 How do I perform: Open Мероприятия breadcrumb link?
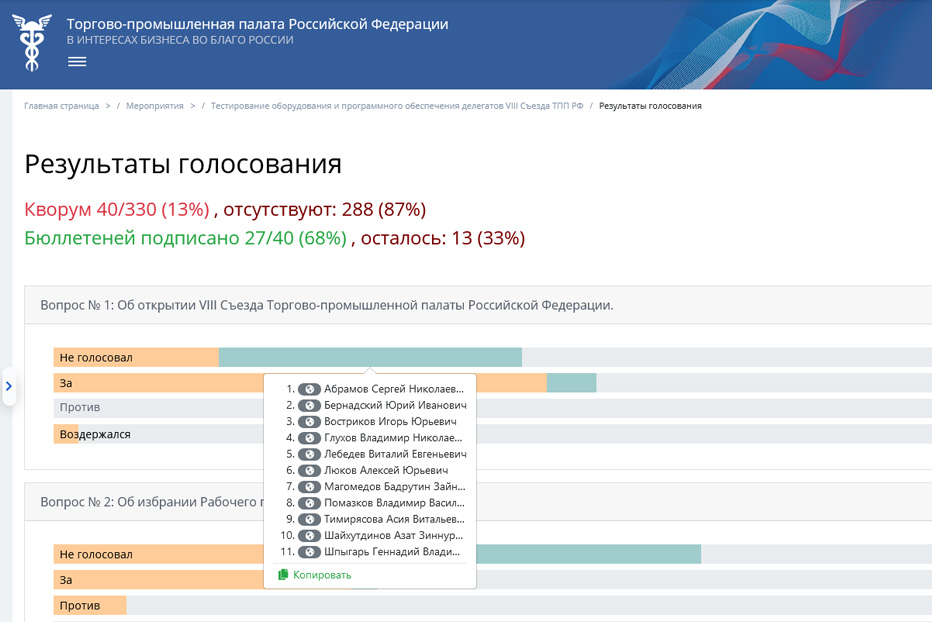pyautogui.click(x=155, y=106)
